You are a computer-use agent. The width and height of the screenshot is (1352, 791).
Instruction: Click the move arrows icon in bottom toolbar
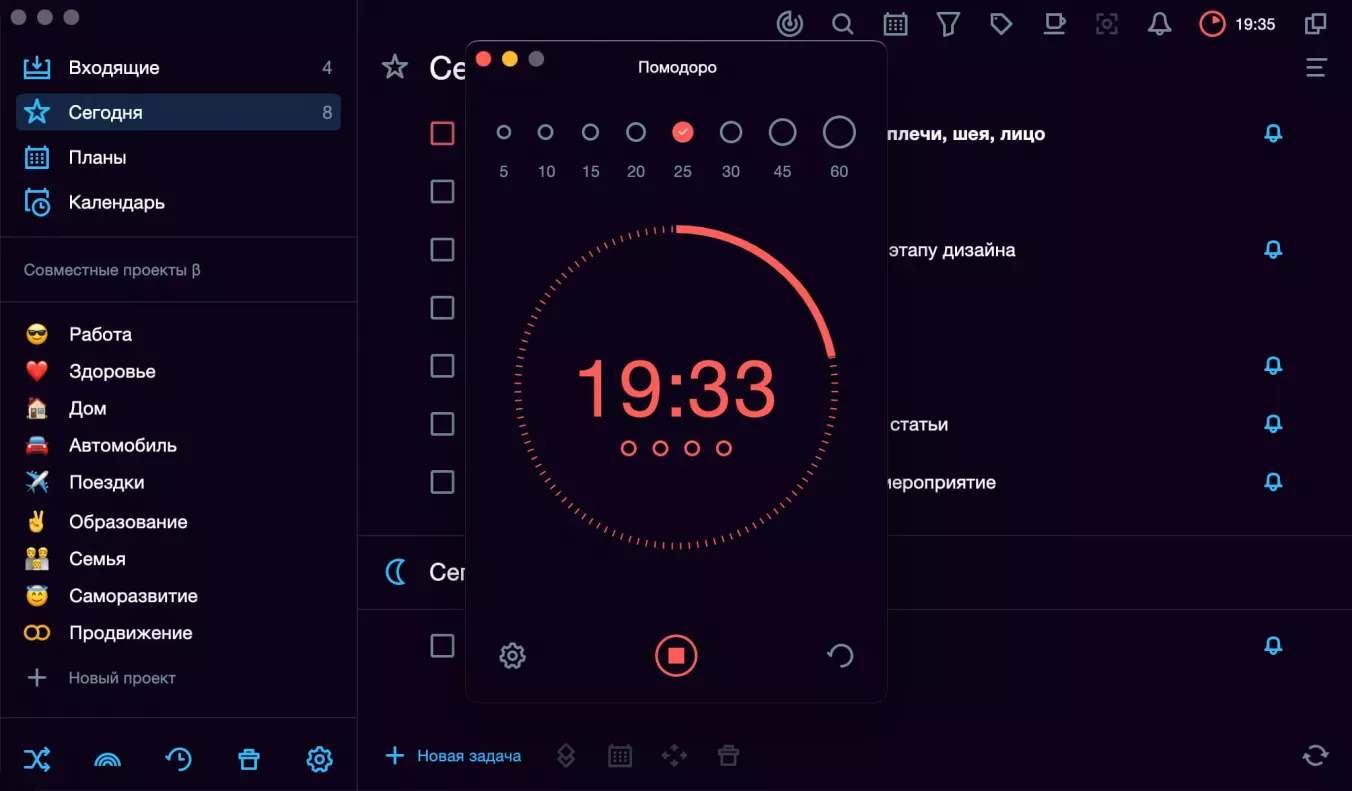click(x=674, y=756)
